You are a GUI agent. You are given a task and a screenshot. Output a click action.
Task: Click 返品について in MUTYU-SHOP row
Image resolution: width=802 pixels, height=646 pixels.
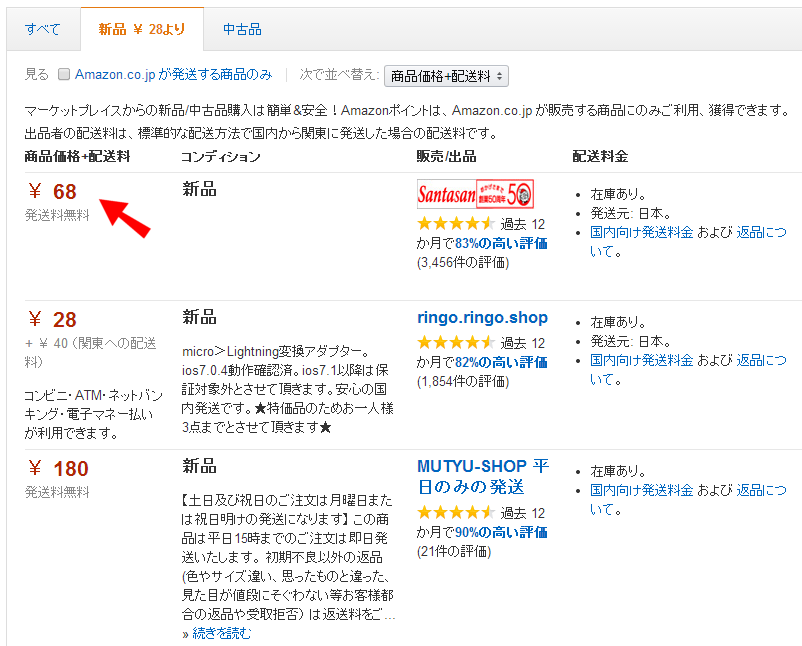click(688, 499)
